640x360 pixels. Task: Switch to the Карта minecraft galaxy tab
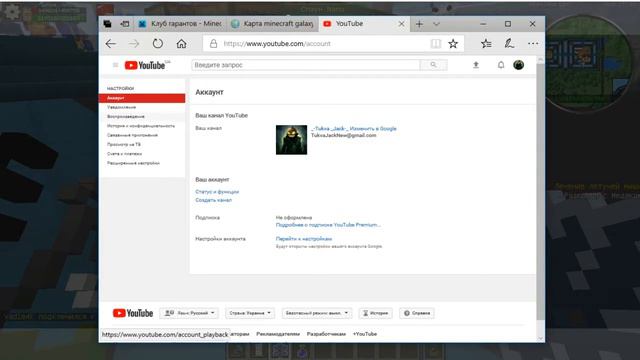[x=273, y=24]
